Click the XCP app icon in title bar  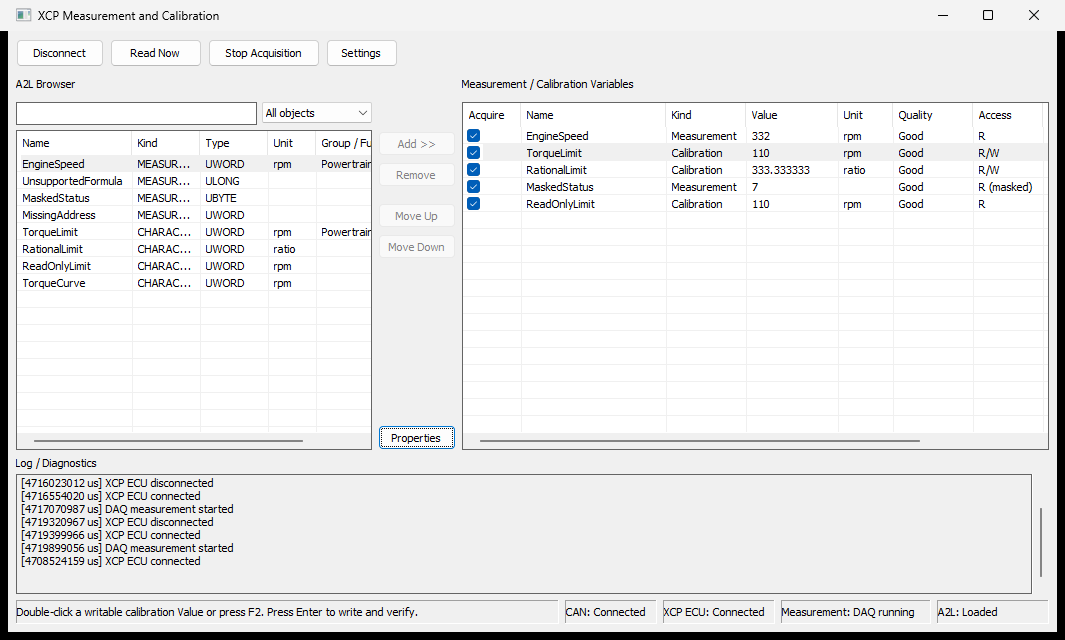point(24,15)
